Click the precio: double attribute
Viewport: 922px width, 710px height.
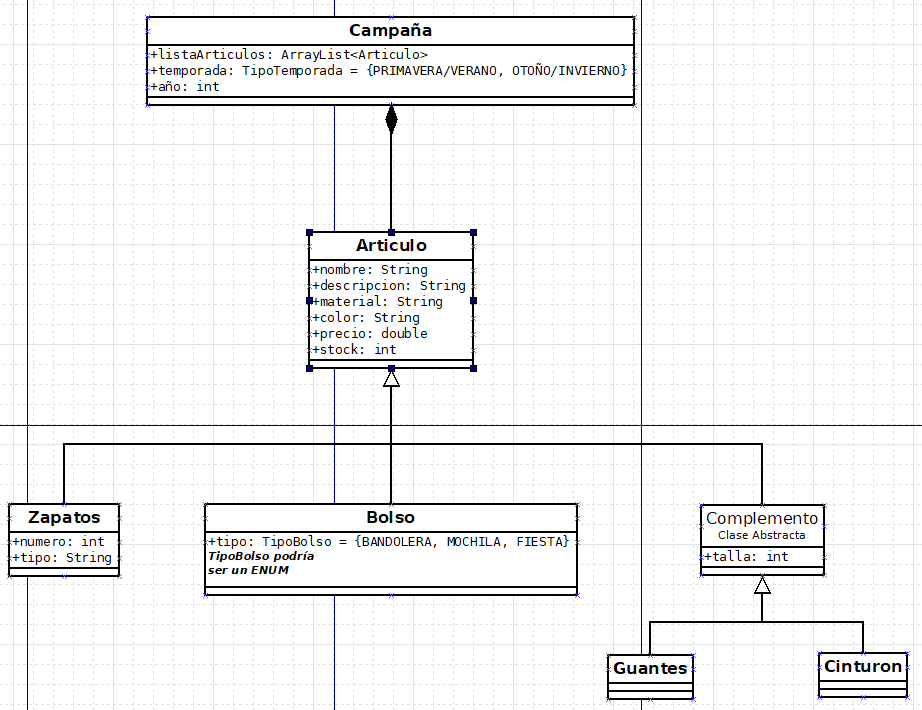pyautogui.click(x=370, y=334)
